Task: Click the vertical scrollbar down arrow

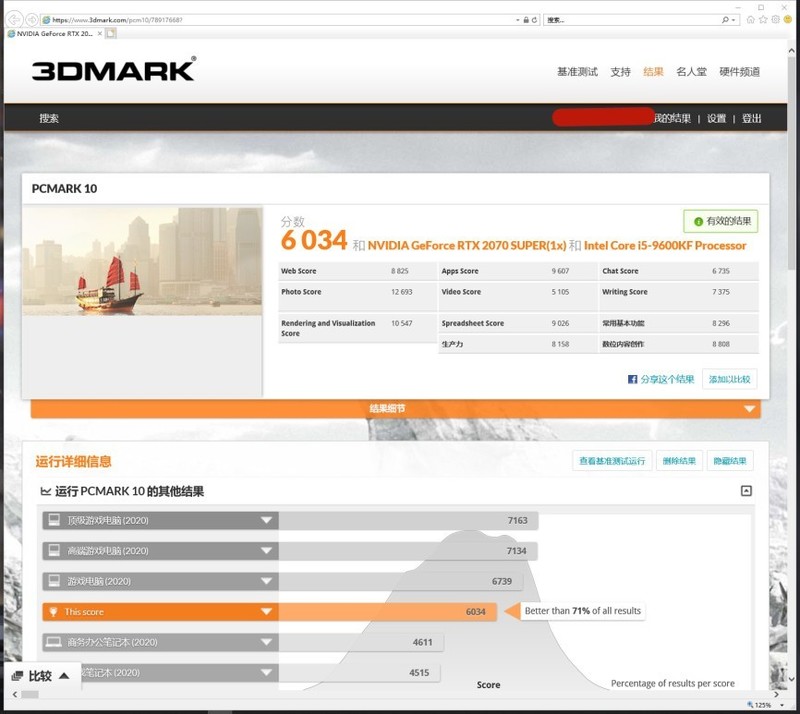Action: click(791, 679)
